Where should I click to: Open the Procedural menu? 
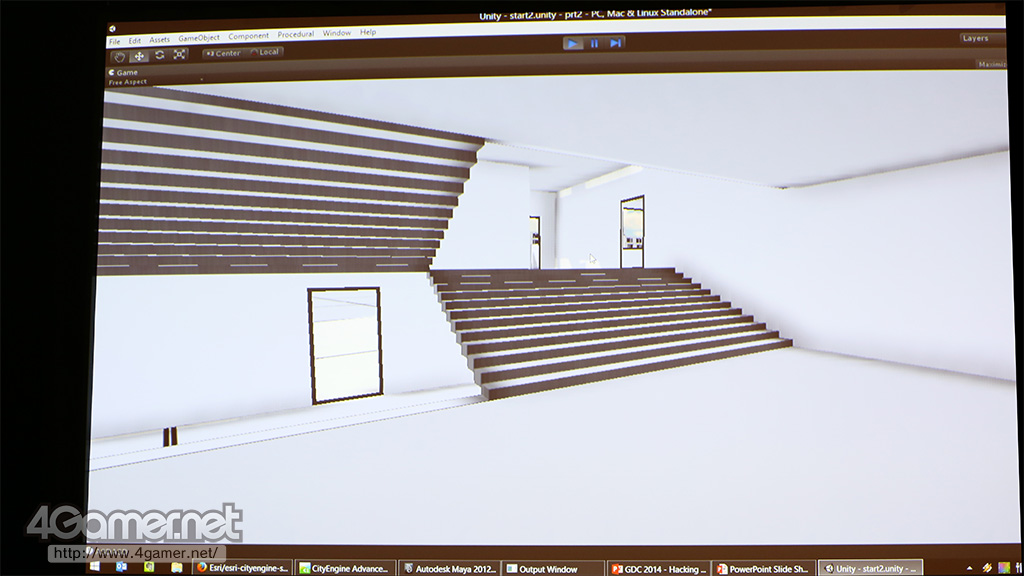pyautogui.click(x=295, y=34)
